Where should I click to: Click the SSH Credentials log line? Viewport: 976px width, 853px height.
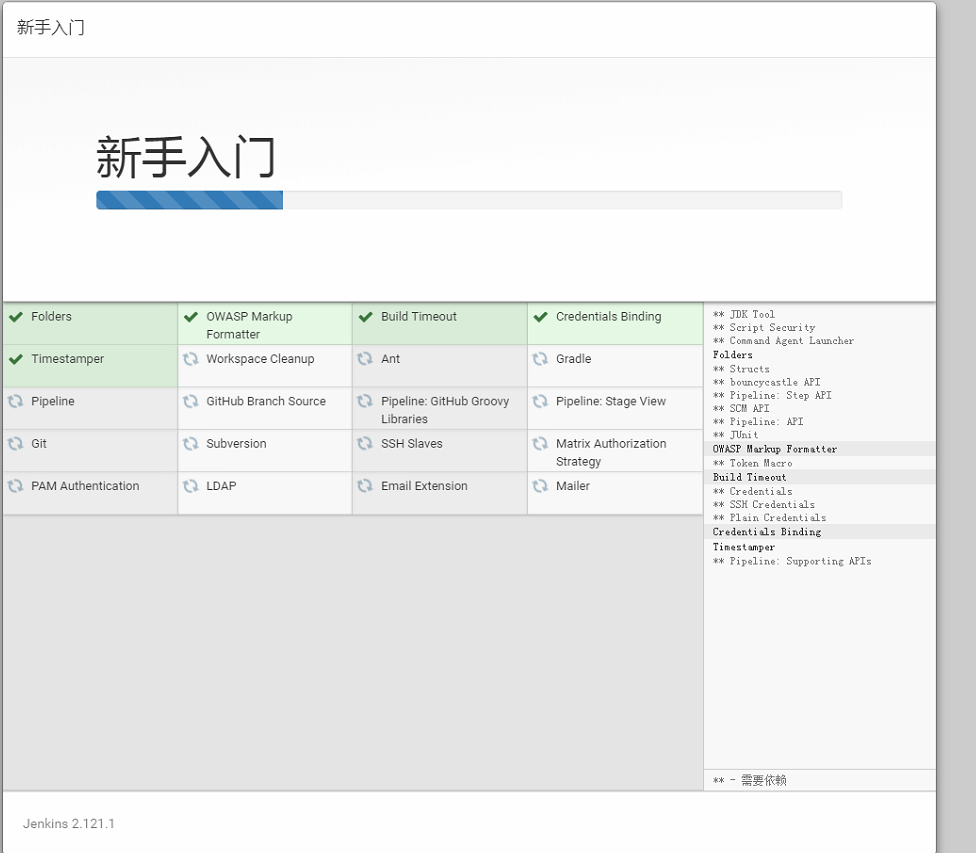click(764, 504)
